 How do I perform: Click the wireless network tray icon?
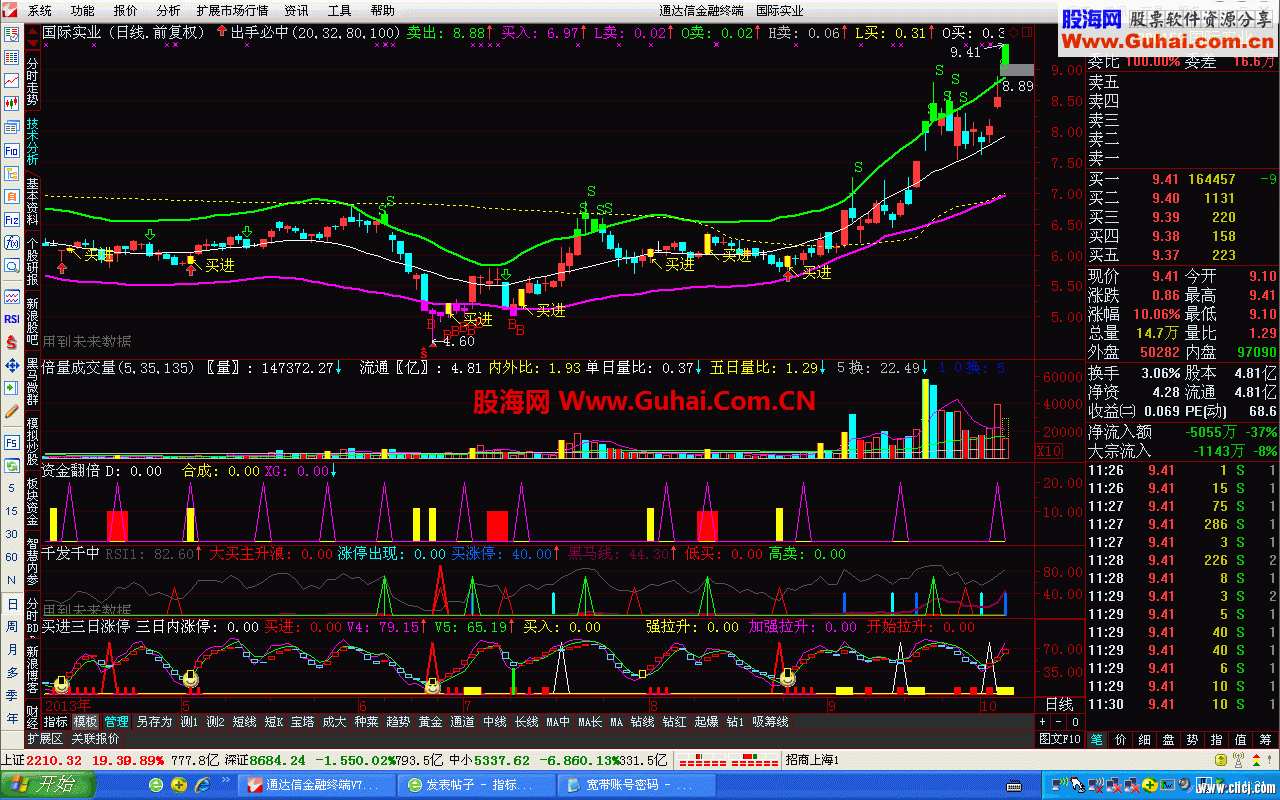tap(1058, 785)
